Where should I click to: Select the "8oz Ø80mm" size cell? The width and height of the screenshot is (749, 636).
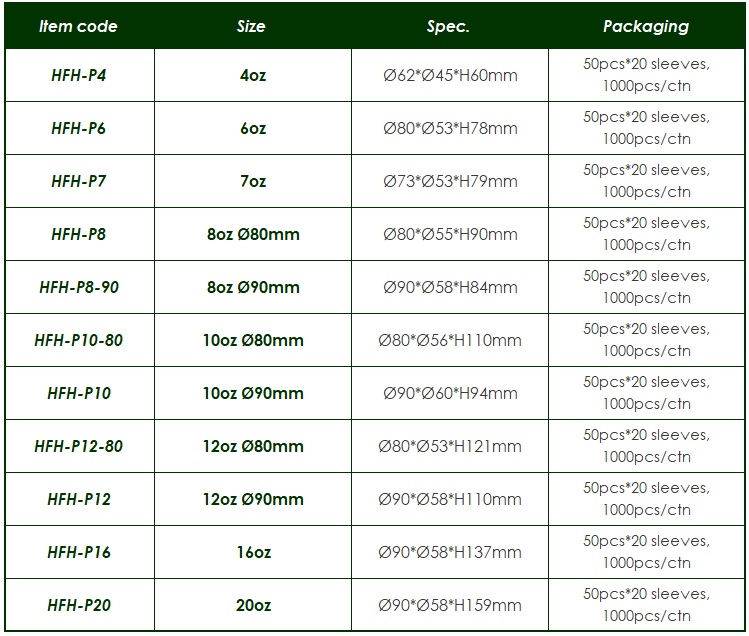pyautogui.click(x=252, y=234)
